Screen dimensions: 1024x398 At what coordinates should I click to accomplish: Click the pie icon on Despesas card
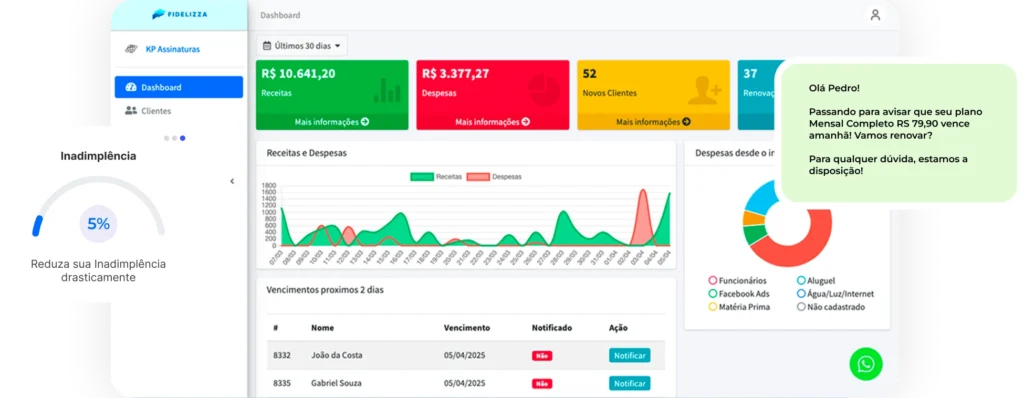pos(544,90)
